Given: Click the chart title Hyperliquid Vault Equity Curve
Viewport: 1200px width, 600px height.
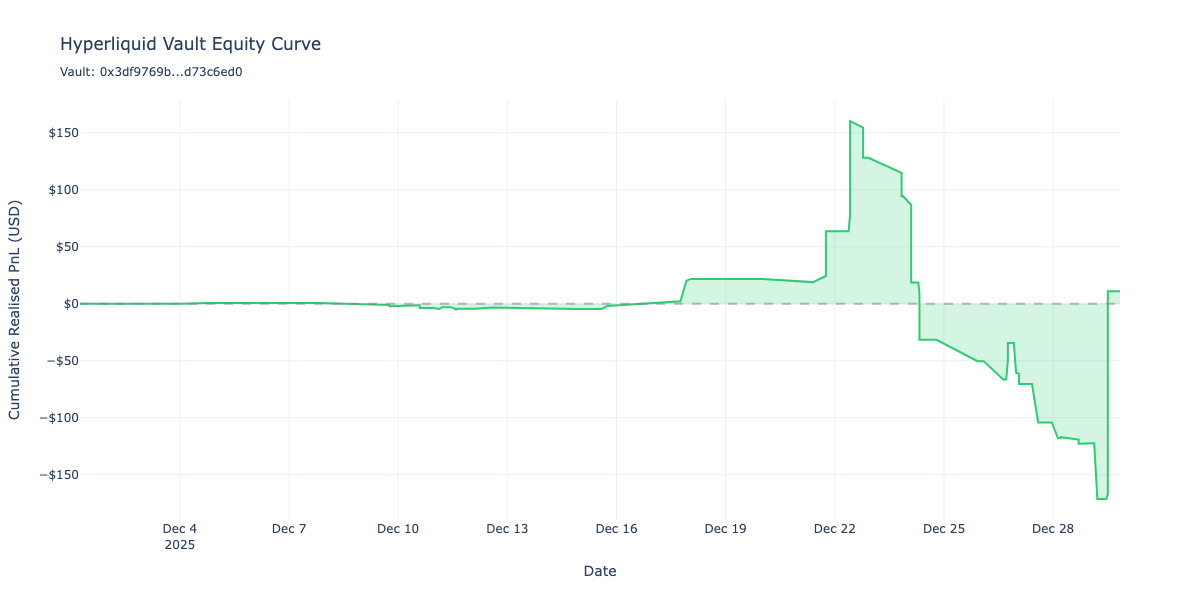Looking at the screenshot, I should pyautogui.click(x=190, y=44).
